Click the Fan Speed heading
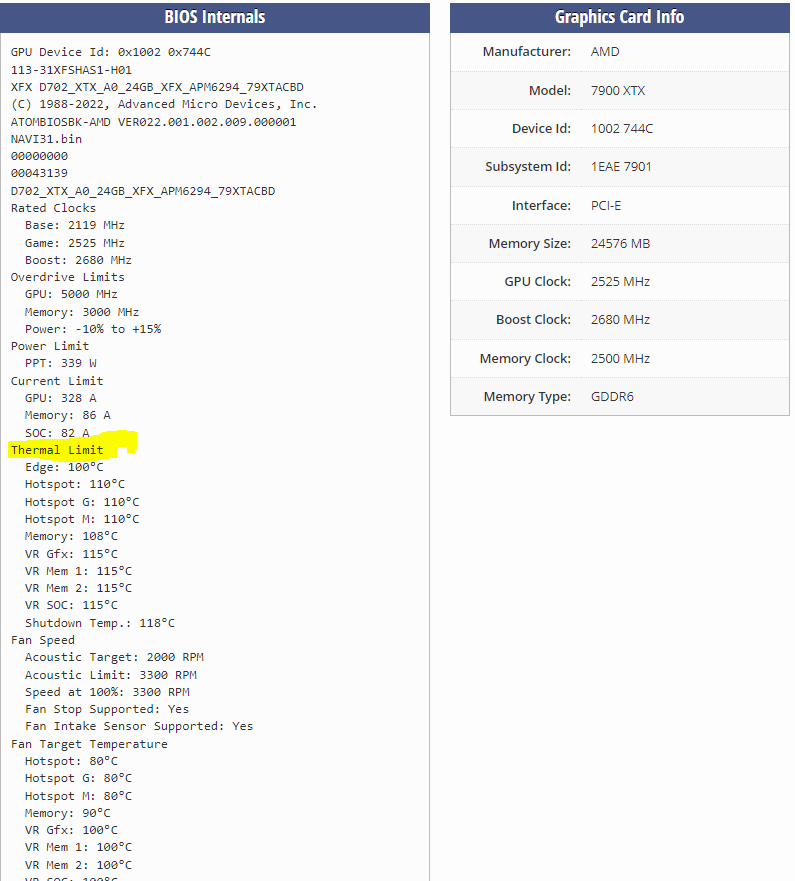 click(43, 640)
